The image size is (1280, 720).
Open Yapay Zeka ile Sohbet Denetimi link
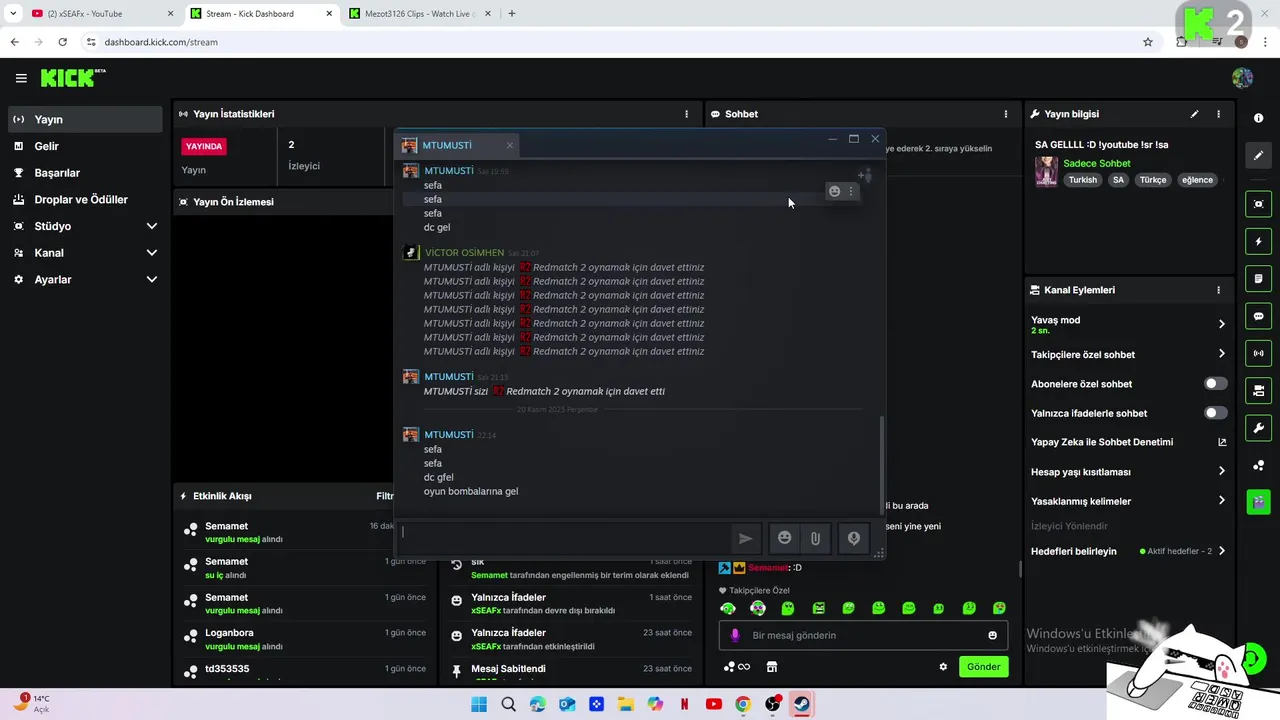click(1221, 442)
